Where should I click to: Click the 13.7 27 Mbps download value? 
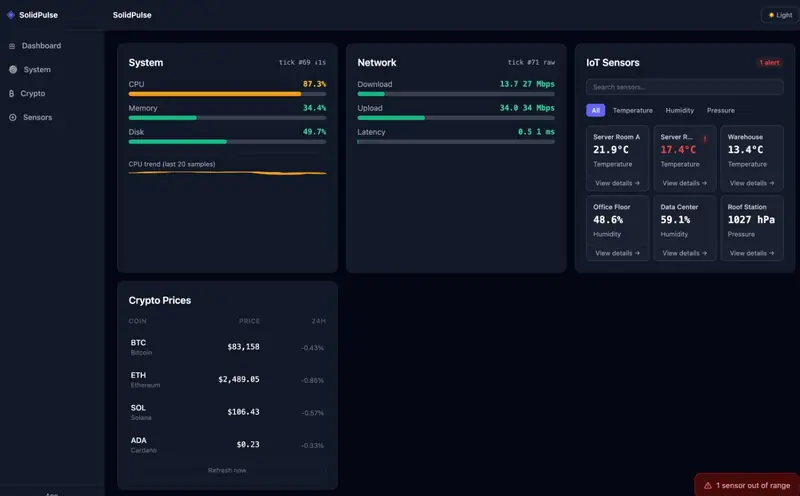(527, 84)
